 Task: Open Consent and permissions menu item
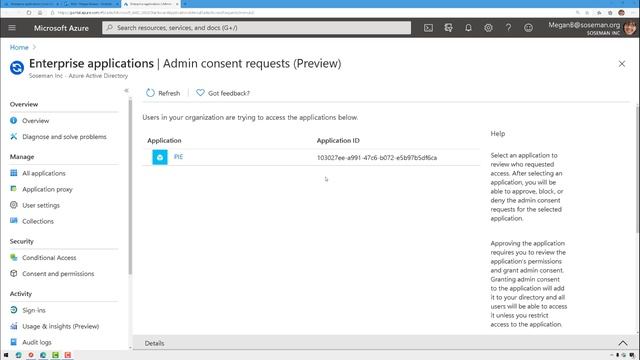(x=58, y=274)
